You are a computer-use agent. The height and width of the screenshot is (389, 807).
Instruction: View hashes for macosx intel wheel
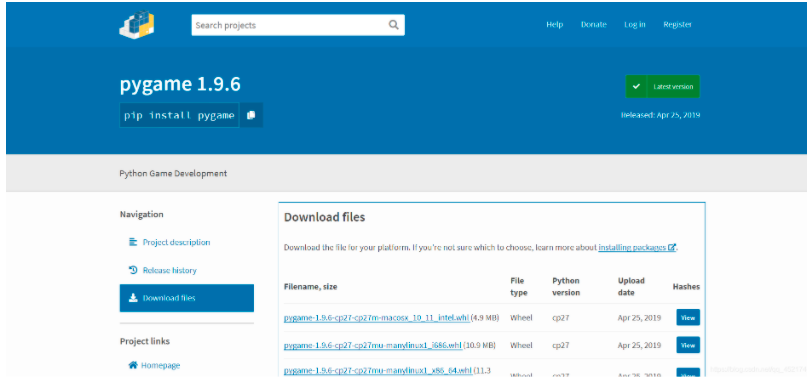pos(688,317)
